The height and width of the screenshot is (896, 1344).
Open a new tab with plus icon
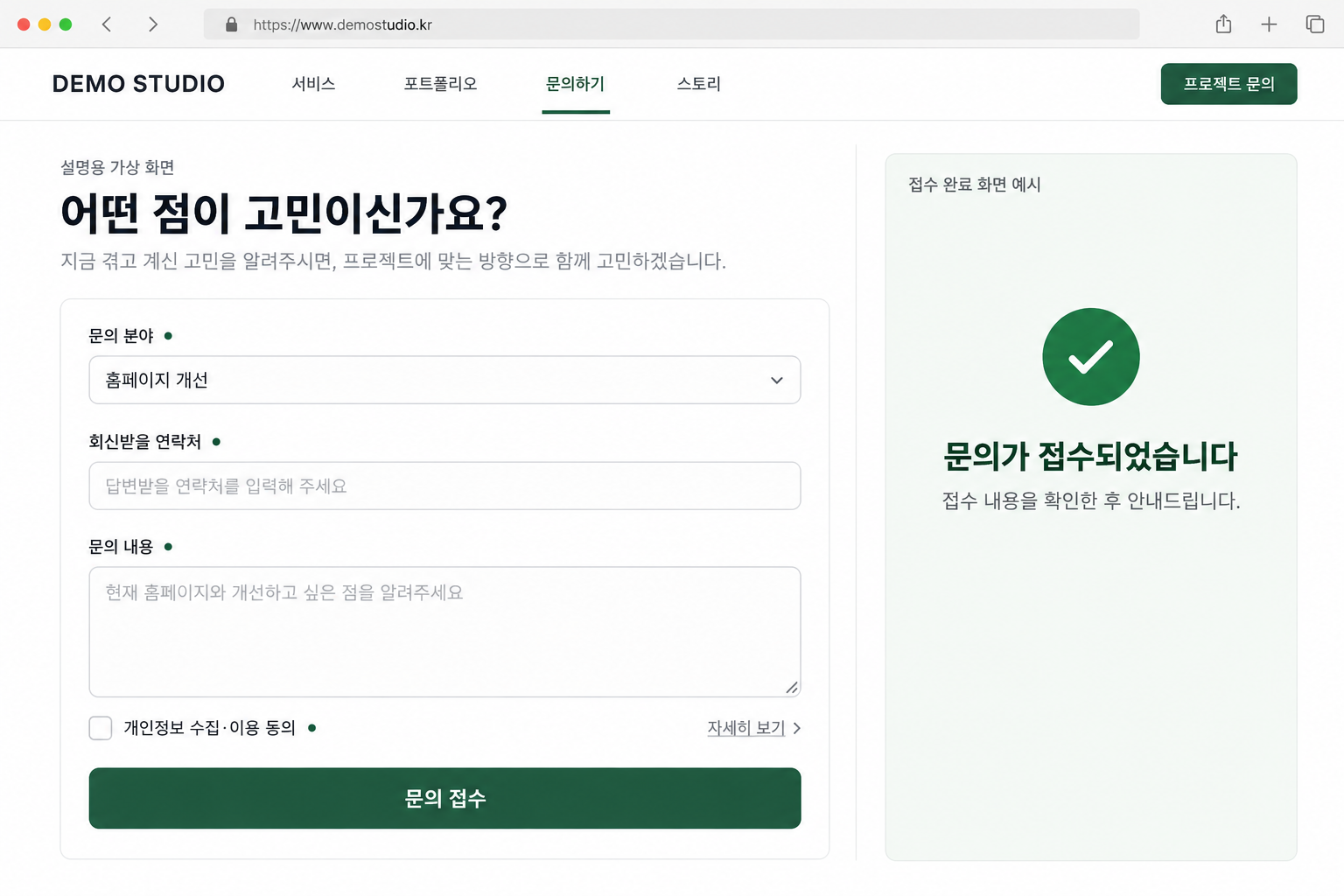(1269, 24)
